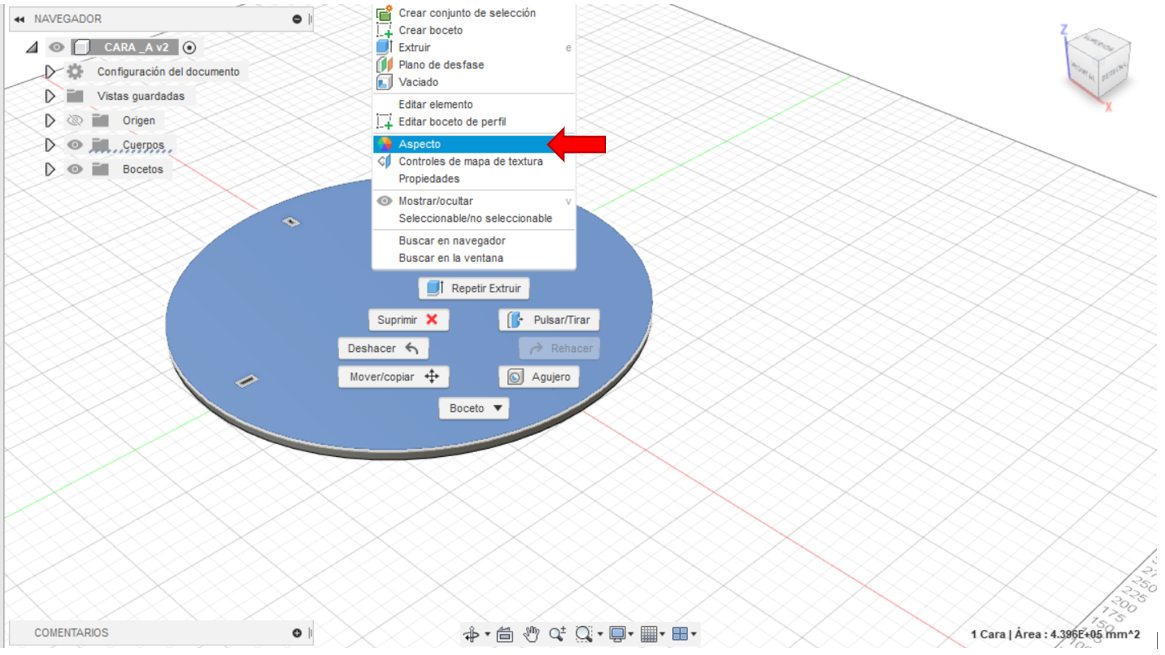Click the minus icon on NAVEGADOR header

(297, 19)
